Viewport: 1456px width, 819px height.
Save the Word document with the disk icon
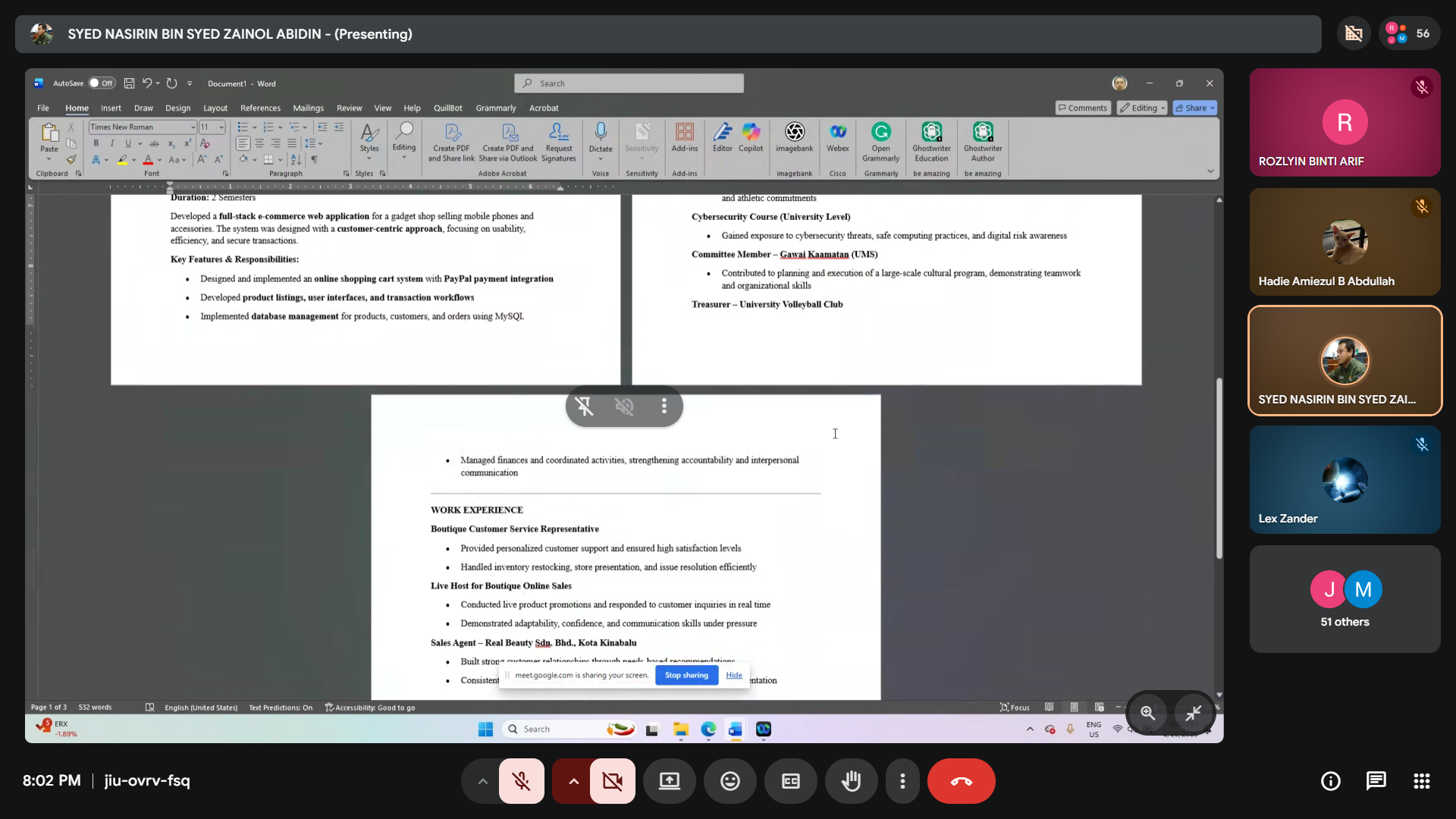129,83
